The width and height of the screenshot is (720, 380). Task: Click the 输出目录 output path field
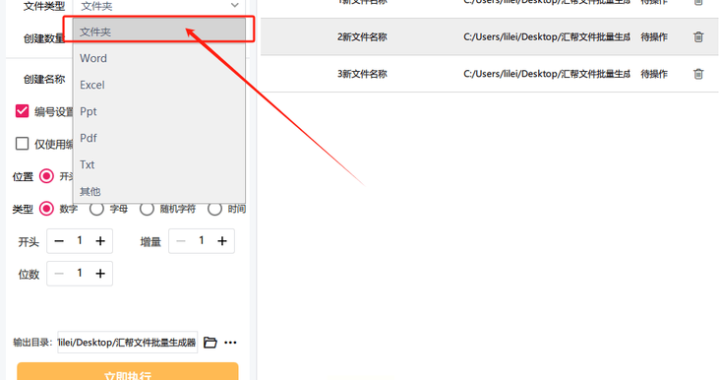click(127, 342)
